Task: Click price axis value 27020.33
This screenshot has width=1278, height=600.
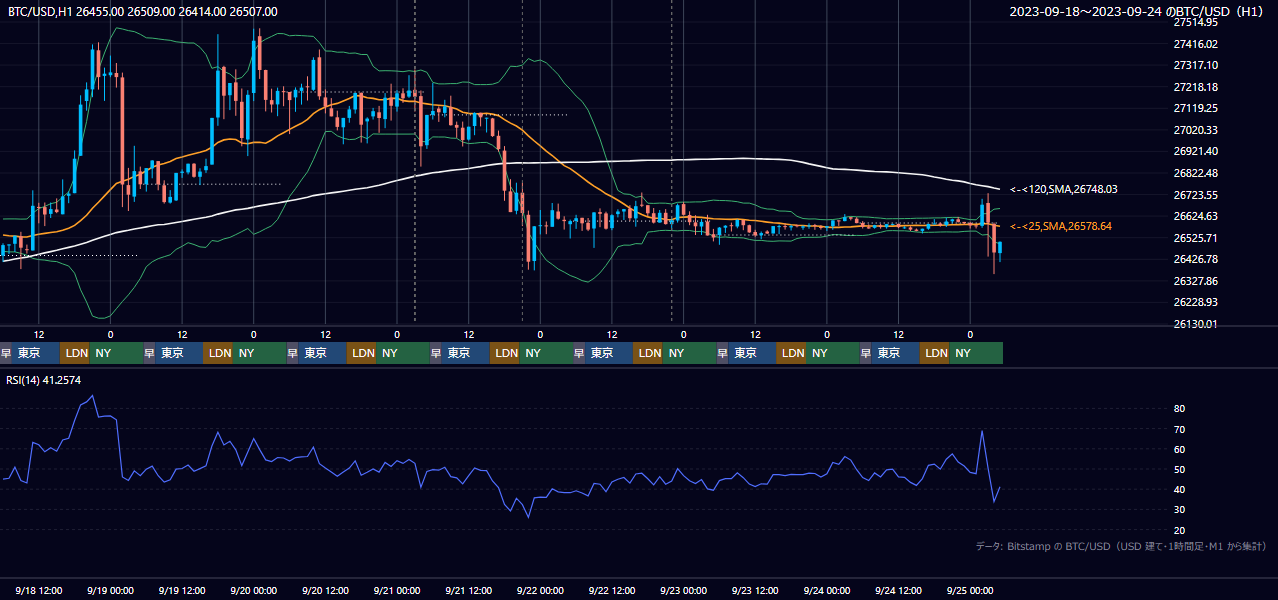Action: (x=1195, y=130)
